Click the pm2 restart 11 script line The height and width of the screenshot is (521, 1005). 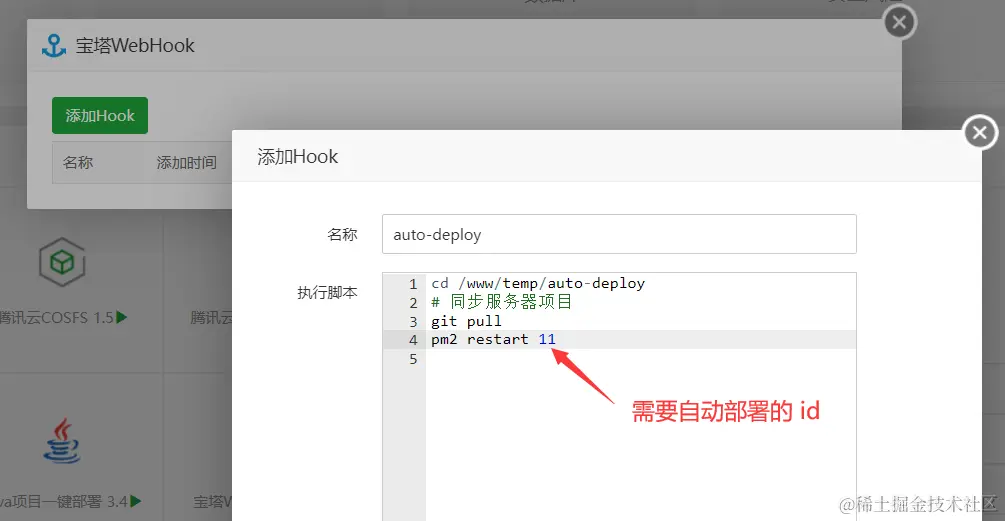point(493,339)
